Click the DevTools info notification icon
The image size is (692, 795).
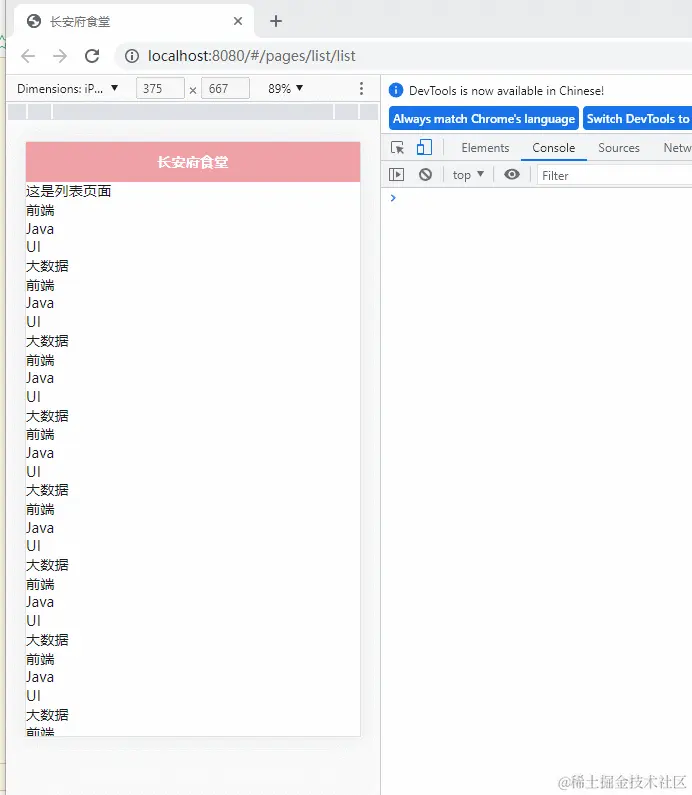(395, 90)
